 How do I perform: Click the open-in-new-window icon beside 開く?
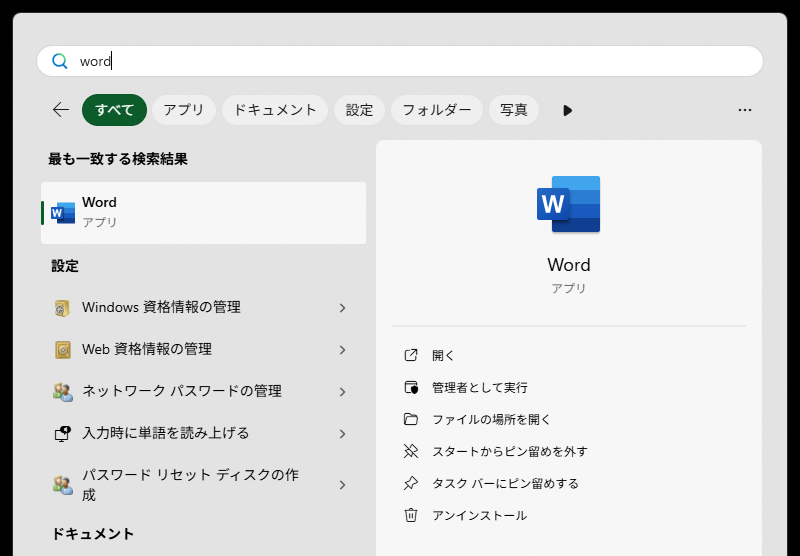[411, 355]
